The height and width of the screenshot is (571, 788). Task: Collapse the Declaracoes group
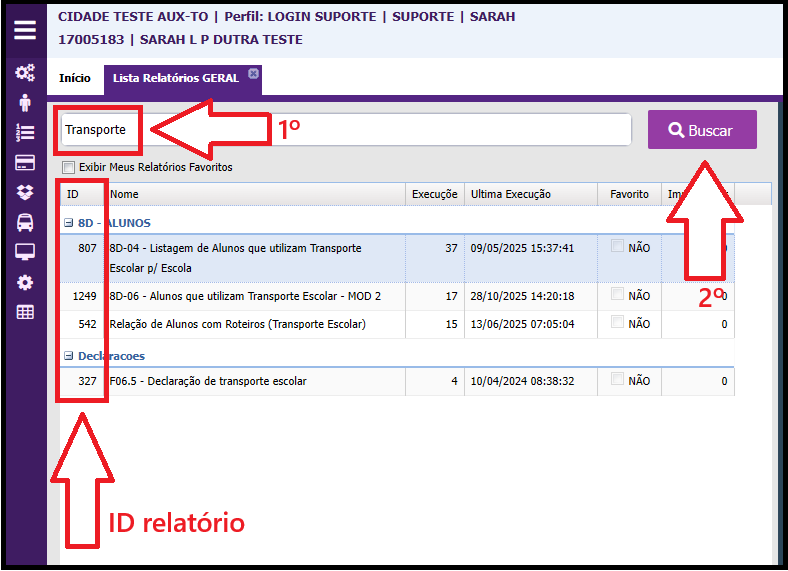68,356
